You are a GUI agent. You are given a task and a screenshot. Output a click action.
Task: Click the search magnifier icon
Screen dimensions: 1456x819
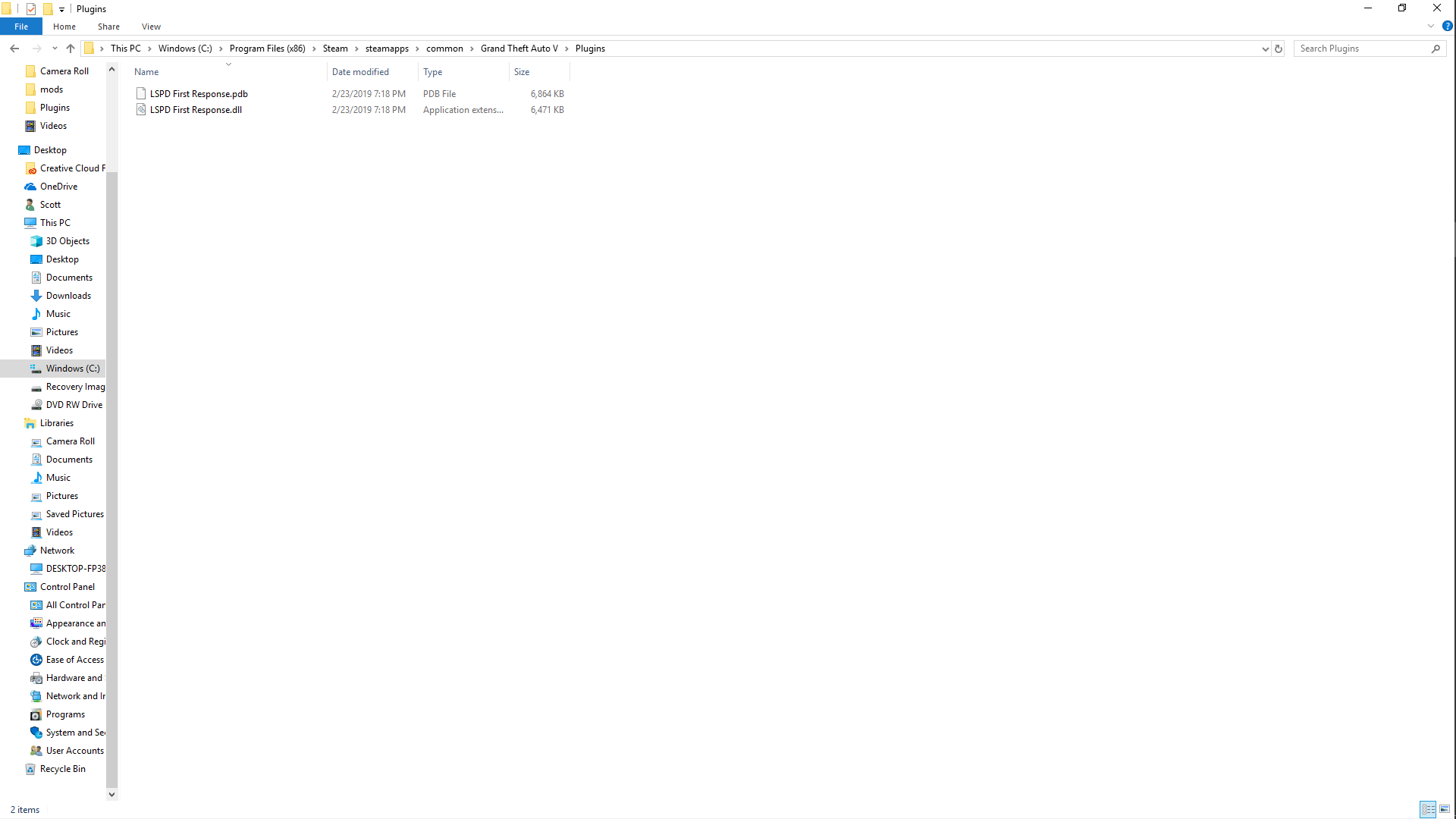pyautogui.click(x=1436, y=49)
